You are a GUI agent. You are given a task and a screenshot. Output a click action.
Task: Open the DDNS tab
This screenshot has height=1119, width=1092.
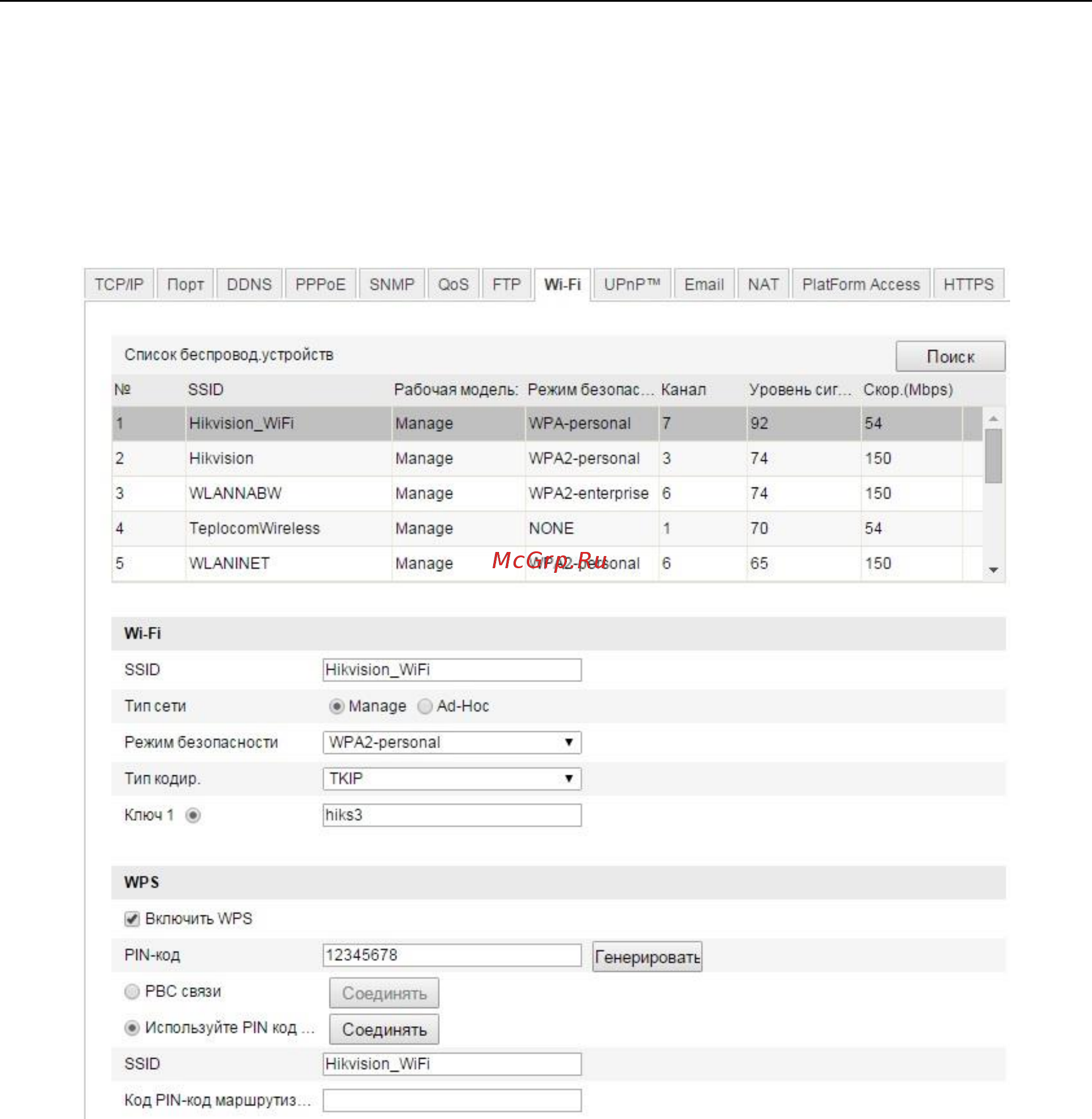249,284
